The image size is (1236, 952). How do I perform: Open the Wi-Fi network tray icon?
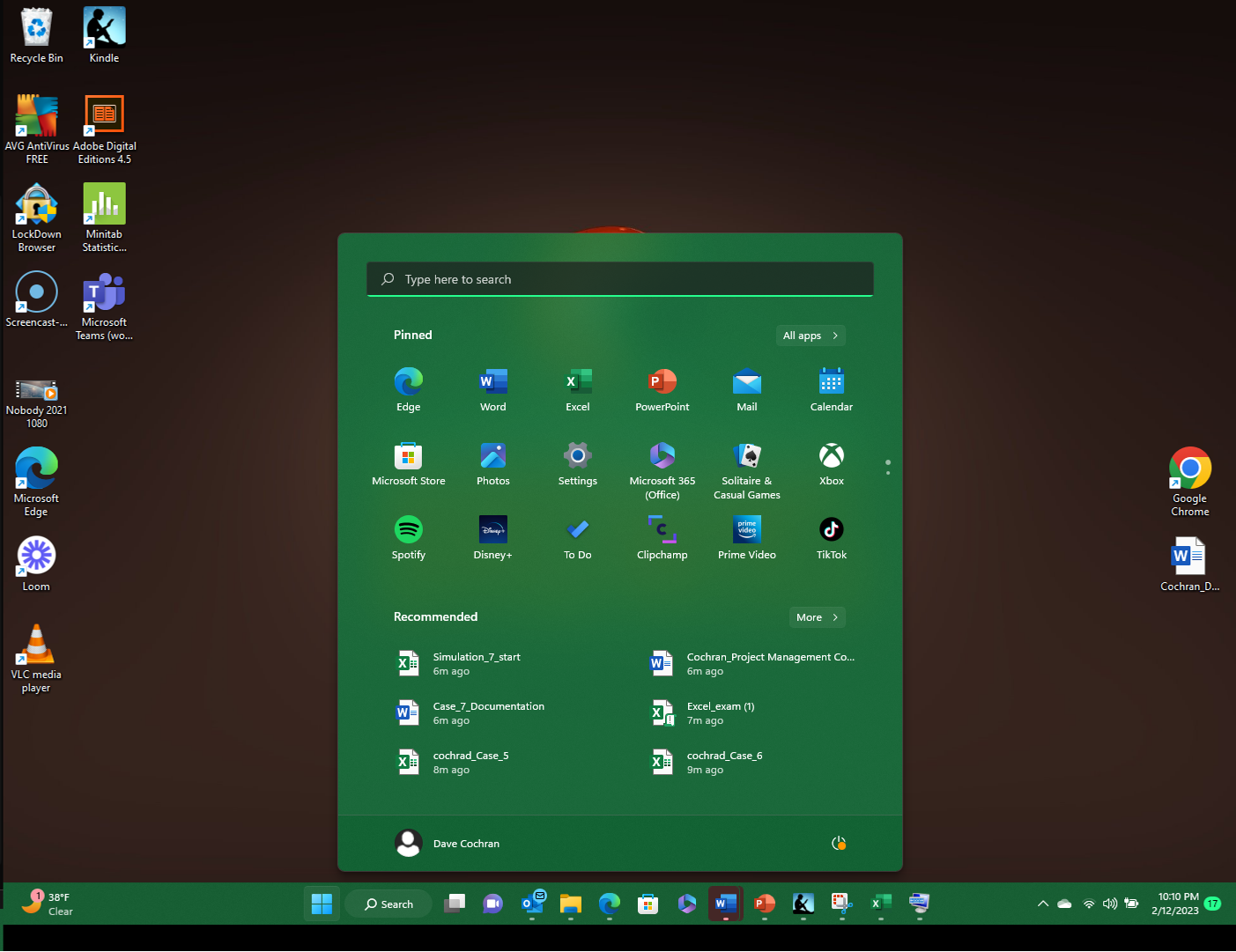(x=1089, y=904)
